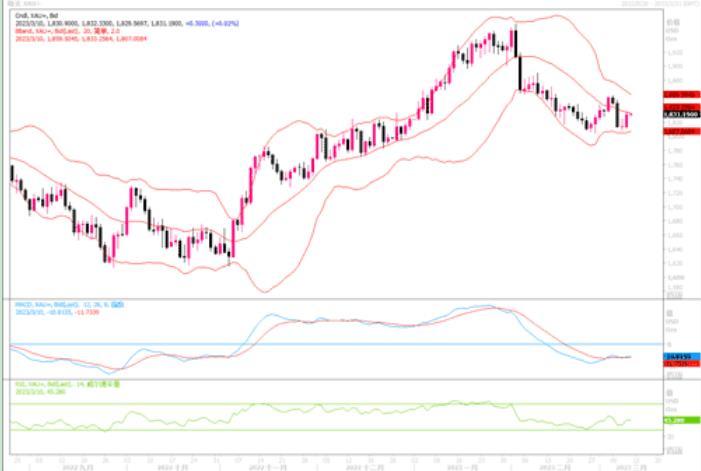The width and height of the screenshot is (701, 471).
Task: Click the blue zero line in MACD panel
Action: coord(300,343)
